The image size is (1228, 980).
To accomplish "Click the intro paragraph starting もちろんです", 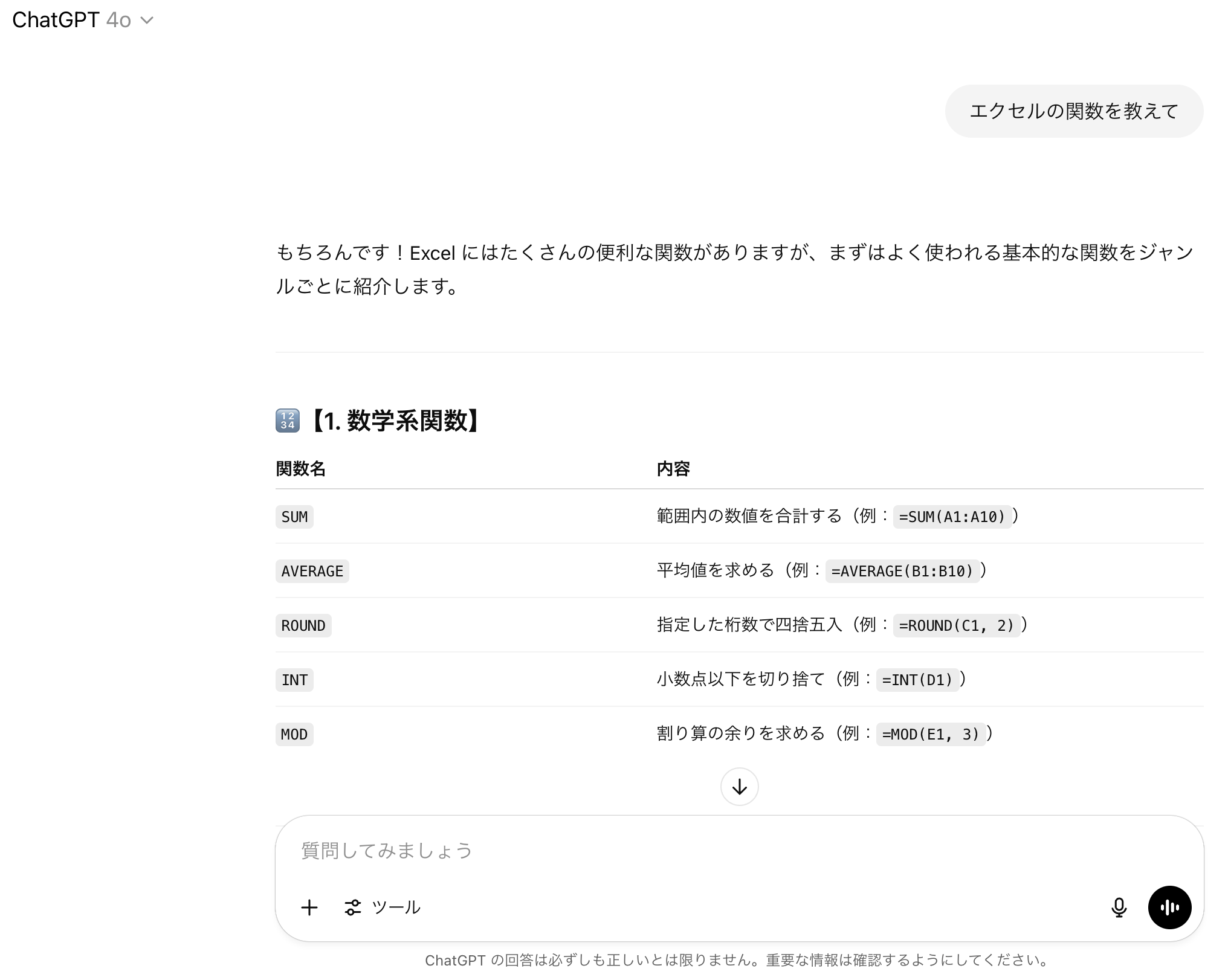I will pos(734,269).
